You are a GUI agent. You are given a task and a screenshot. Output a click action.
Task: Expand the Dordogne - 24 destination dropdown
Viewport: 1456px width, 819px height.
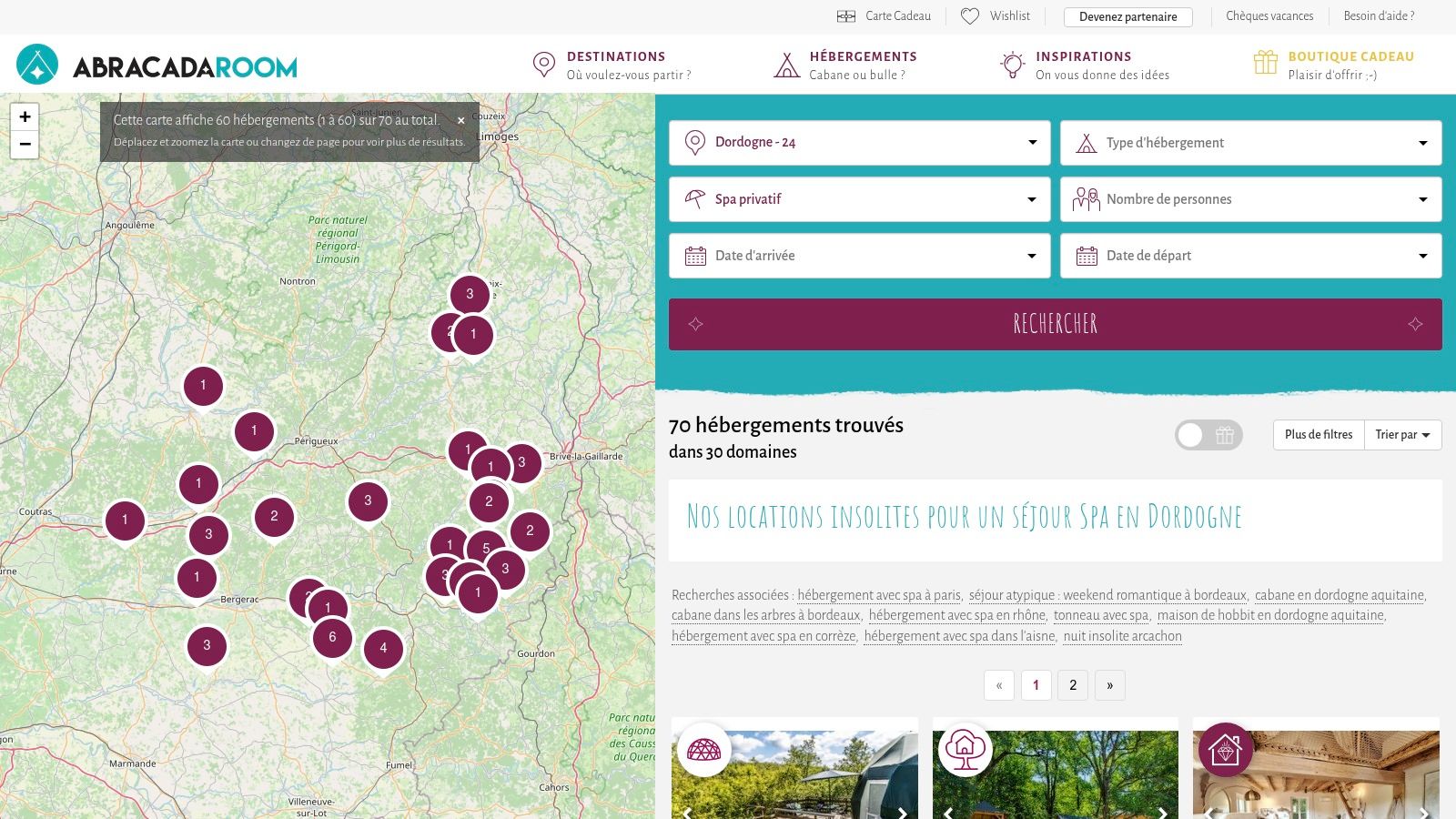point(859,143)
